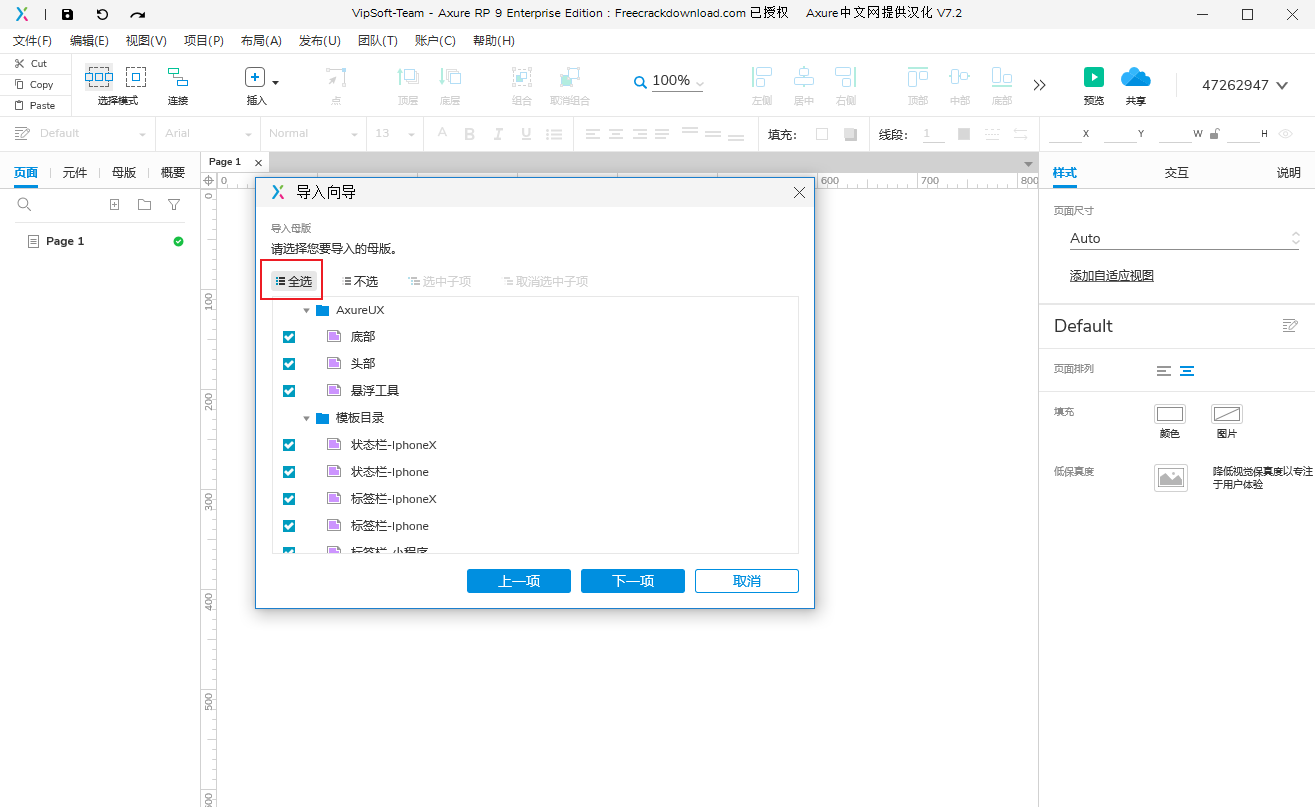Click the 顶层 bring to front icon
Image resolution: width=1315 pixels, height=807 pixels.
coord(408,77)
